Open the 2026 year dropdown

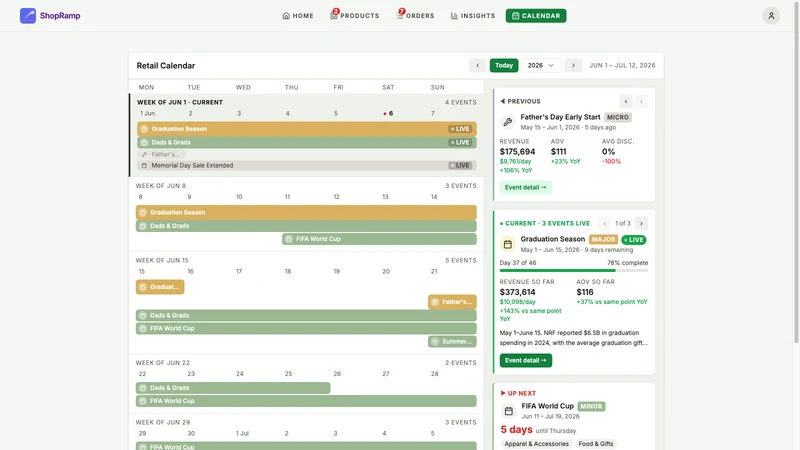coord(541,65)
